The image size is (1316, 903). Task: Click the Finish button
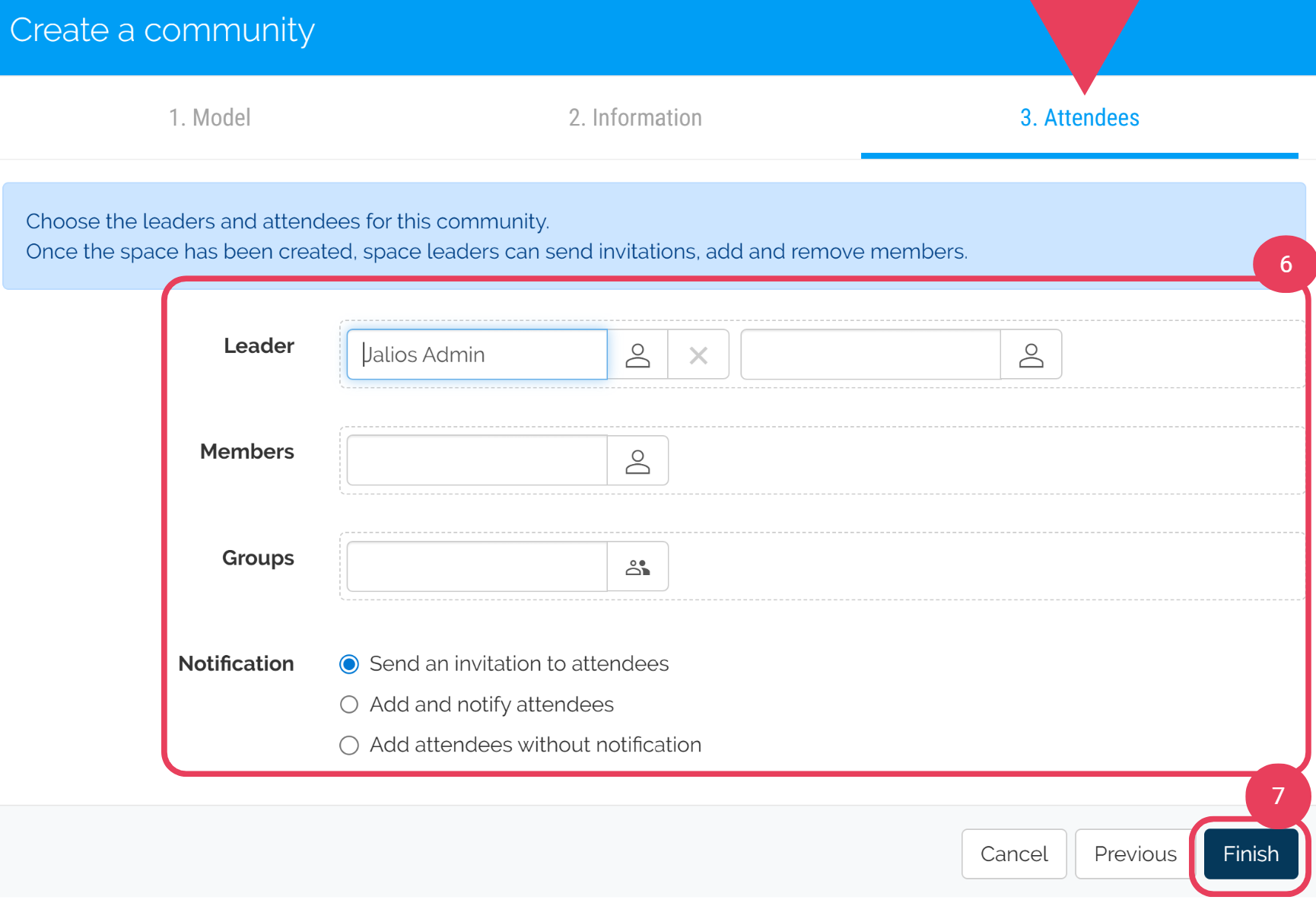pyautogui.click(x=1251, y=854)
